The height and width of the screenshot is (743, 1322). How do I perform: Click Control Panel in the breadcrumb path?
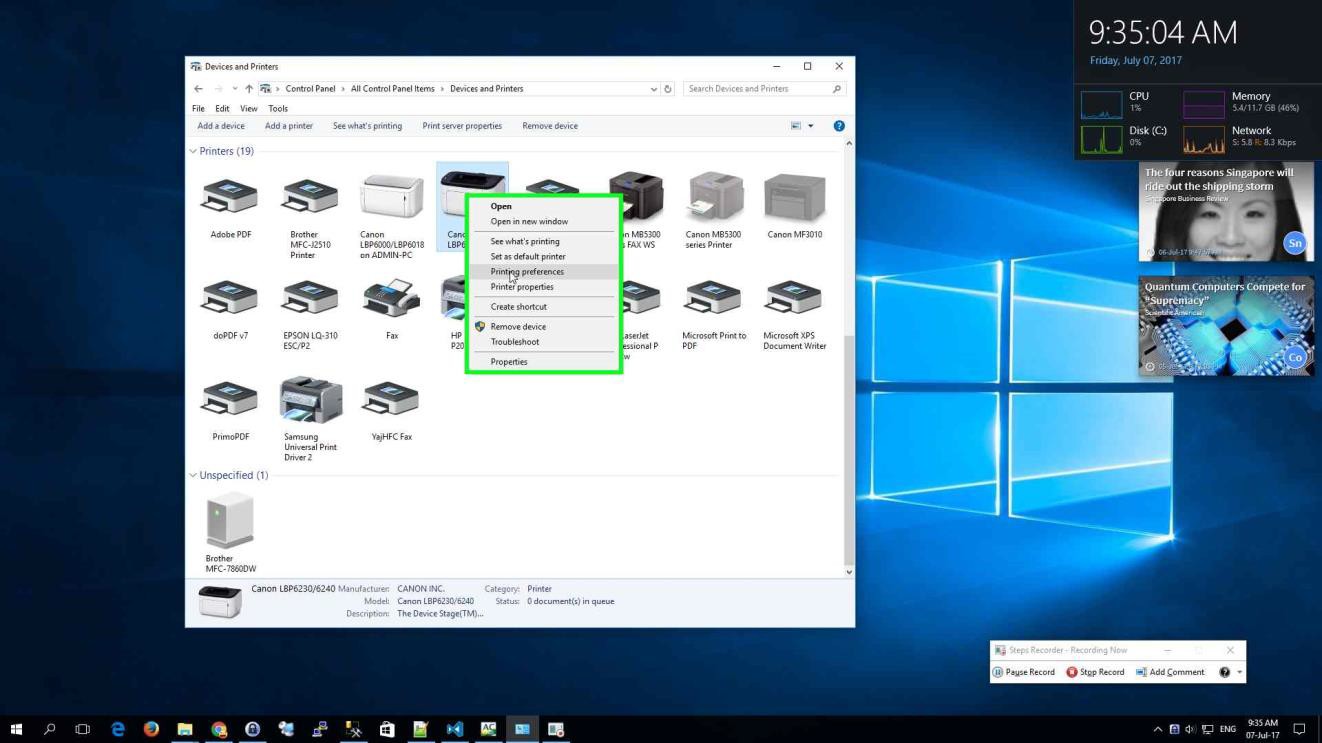click(310, 89)
